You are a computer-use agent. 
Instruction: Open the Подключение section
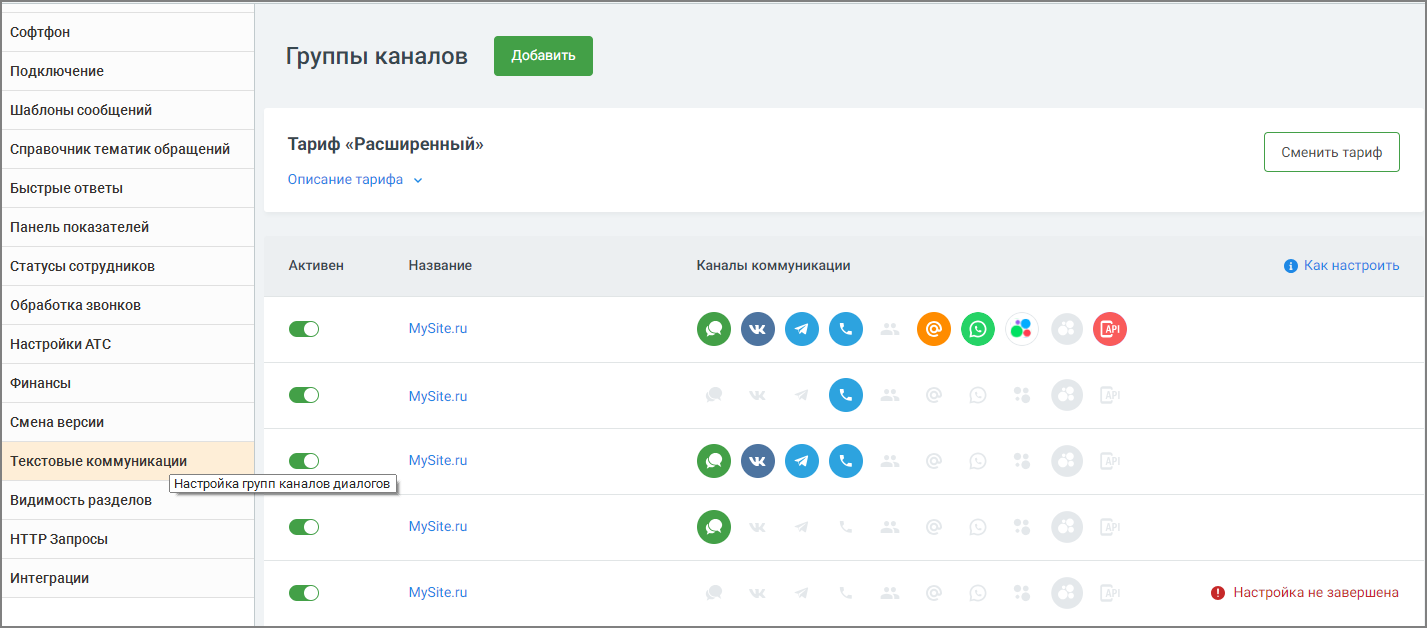click(127, 71)
